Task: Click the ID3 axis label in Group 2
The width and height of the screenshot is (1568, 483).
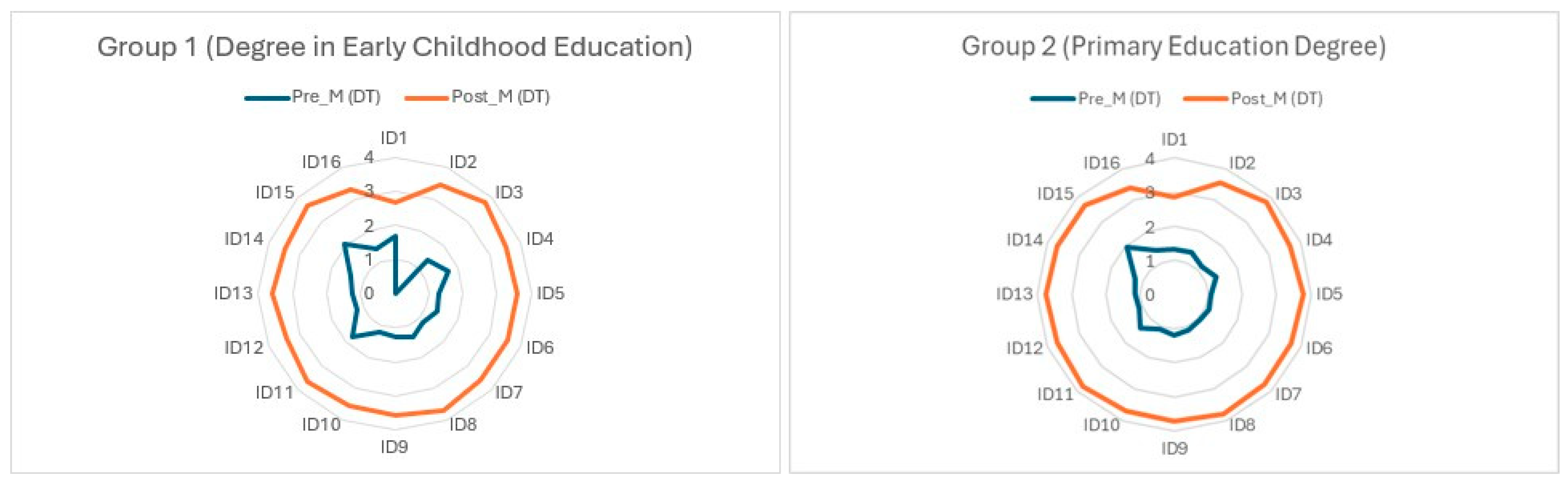Action: point(1288,193)
